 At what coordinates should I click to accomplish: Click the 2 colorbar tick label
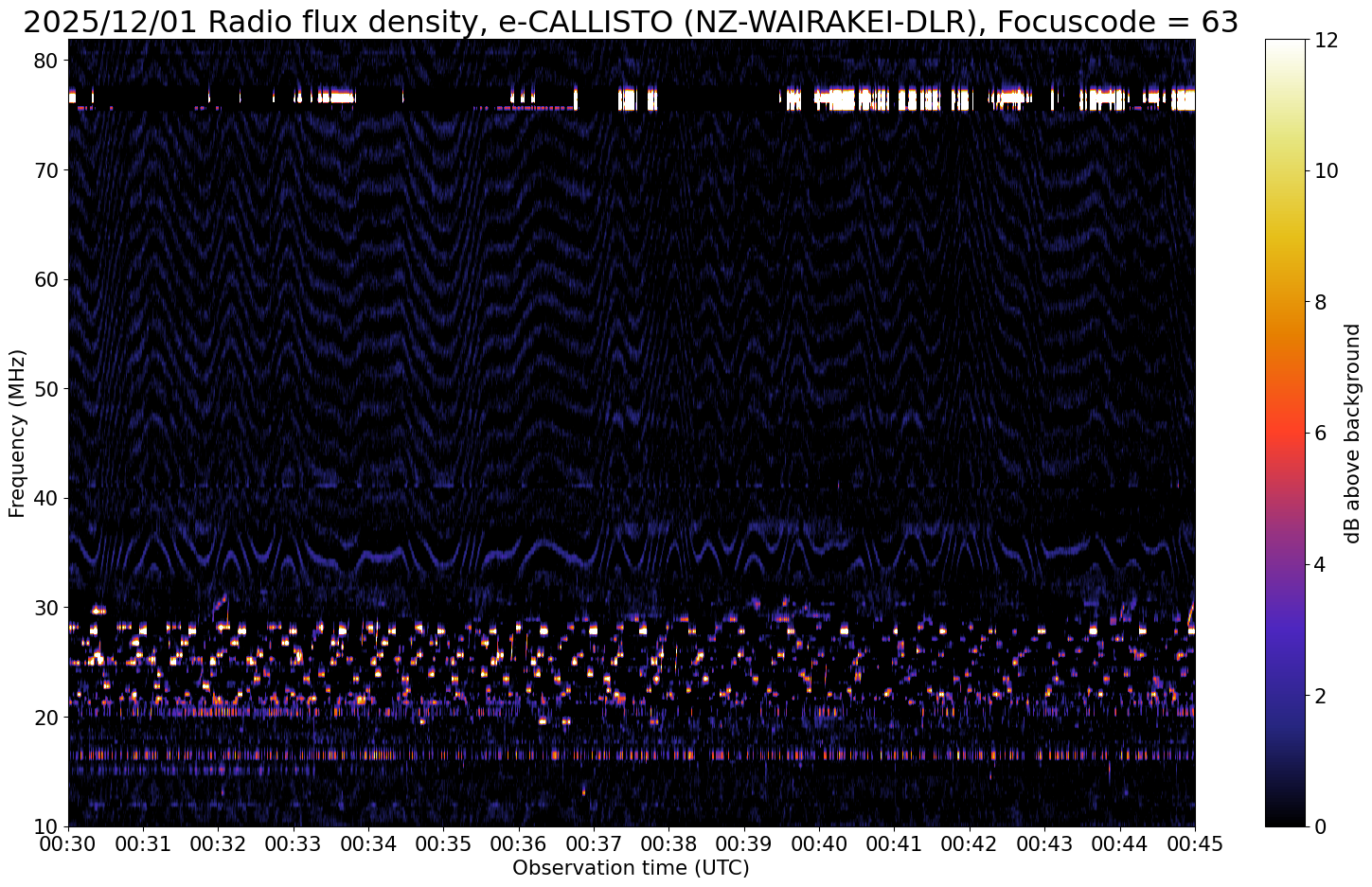coord(1316,696)
